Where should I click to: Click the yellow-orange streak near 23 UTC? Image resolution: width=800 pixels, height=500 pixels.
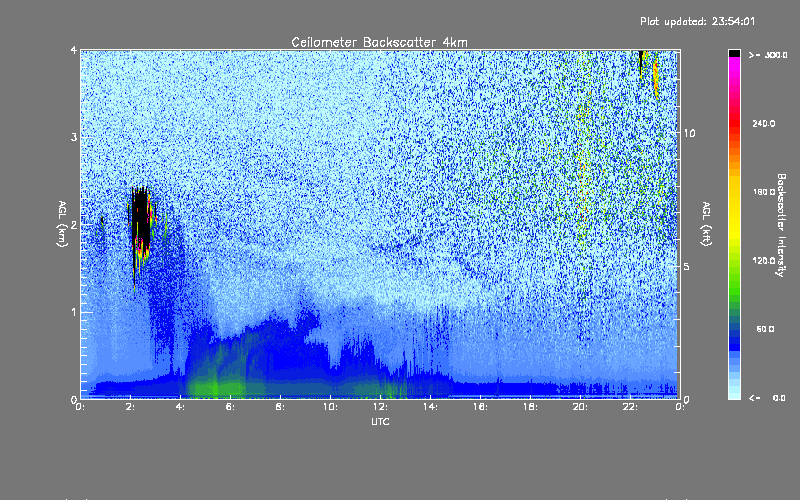coord(656,79)
